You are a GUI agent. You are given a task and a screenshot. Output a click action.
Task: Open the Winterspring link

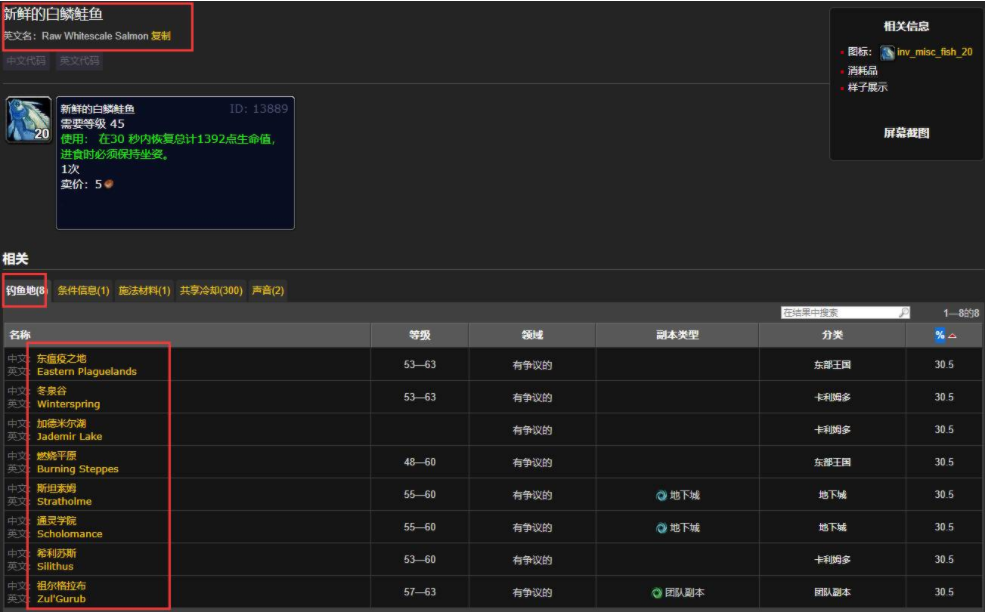(68, 404)
